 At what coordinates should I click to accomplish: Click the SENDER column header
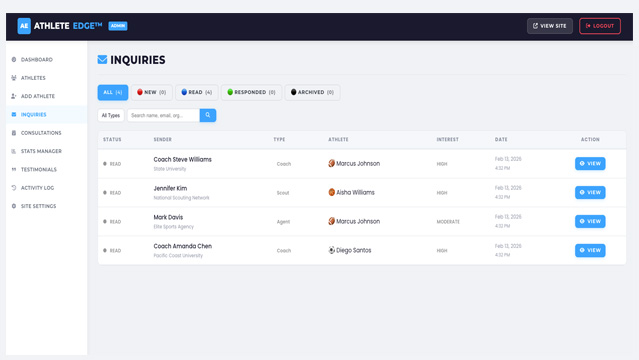(163, 139)
